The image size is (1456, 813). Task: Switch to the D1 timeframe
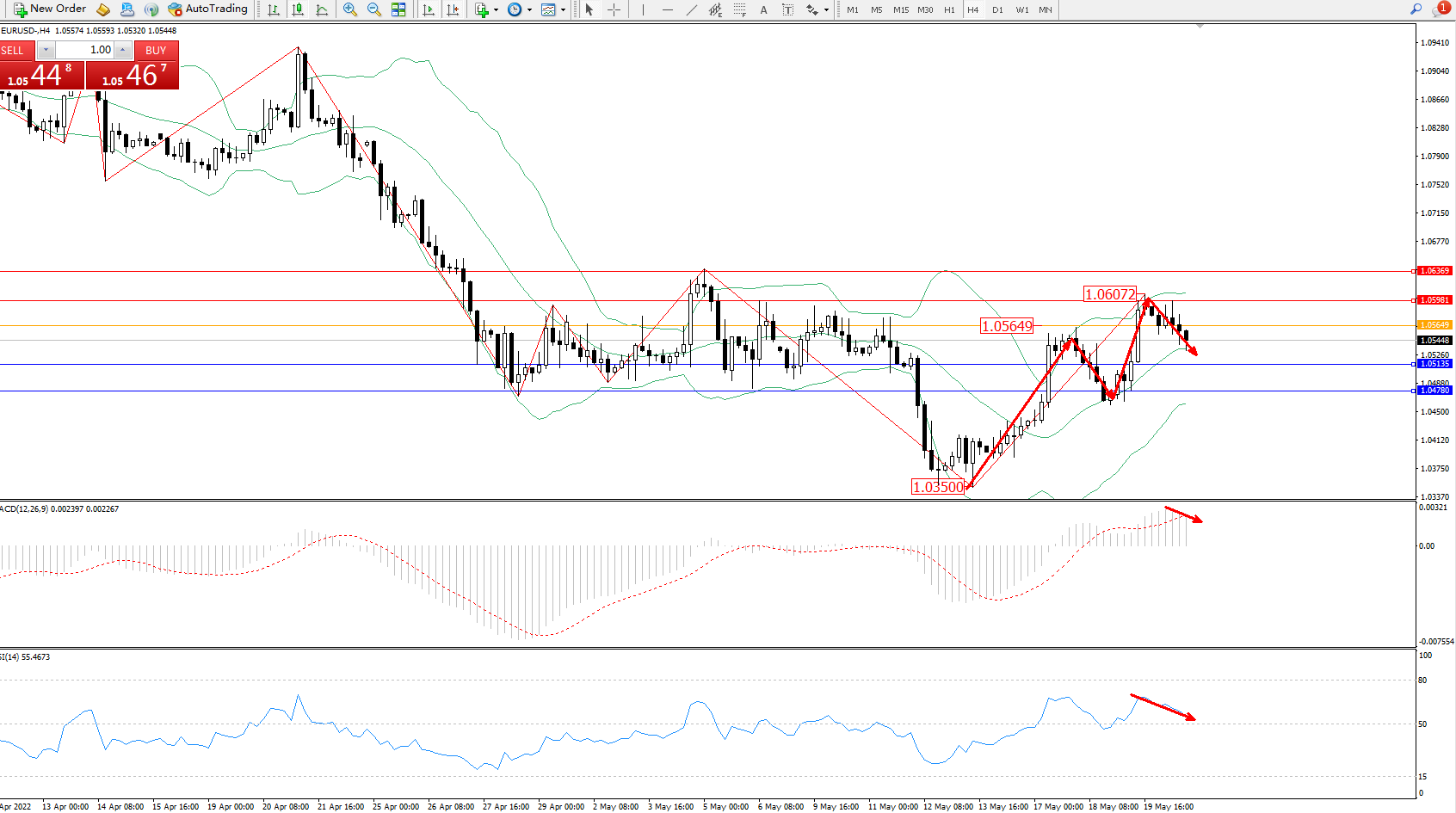(x=997, y=9)
